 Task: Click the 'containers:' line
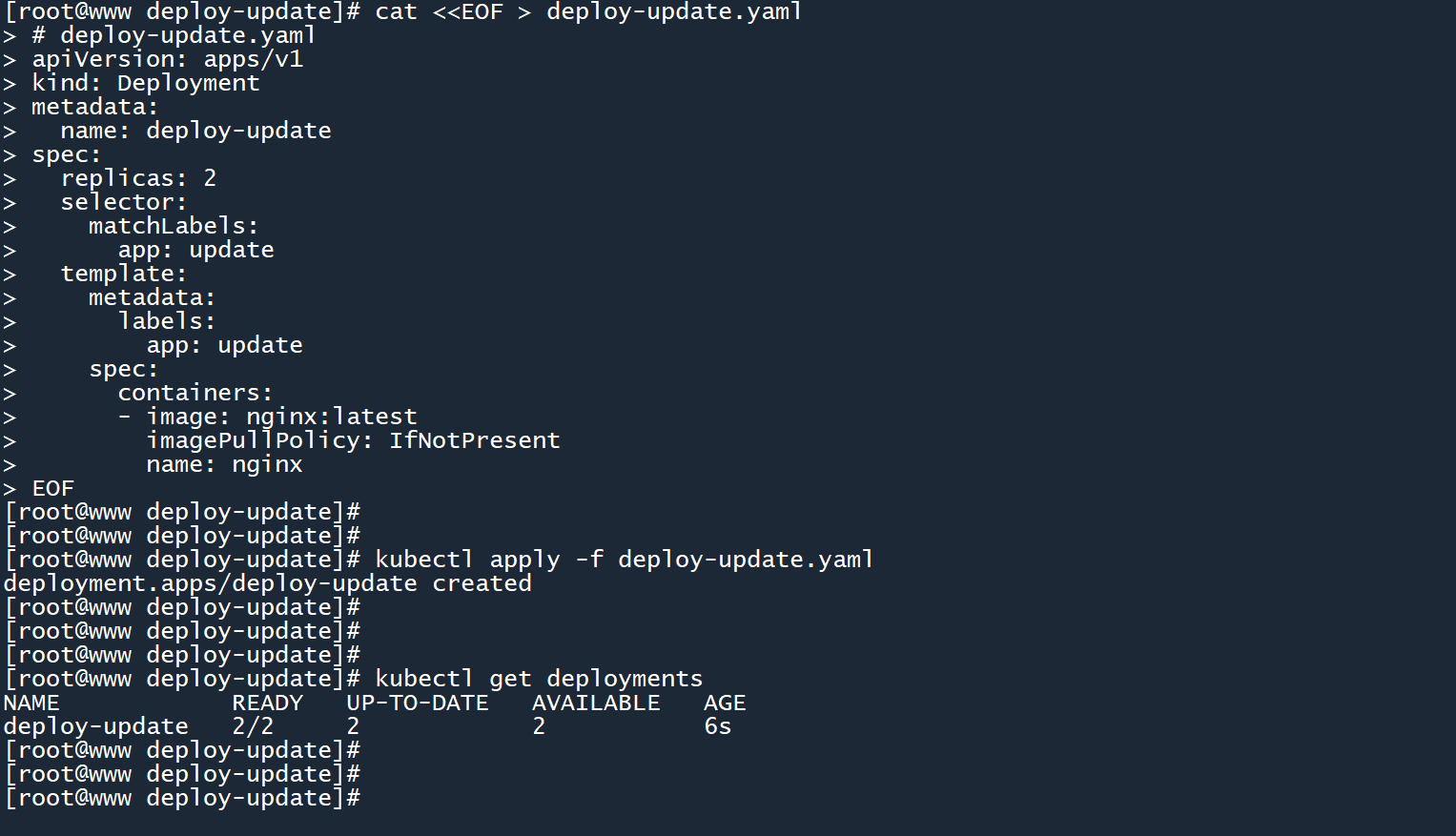tap(195, 393)
